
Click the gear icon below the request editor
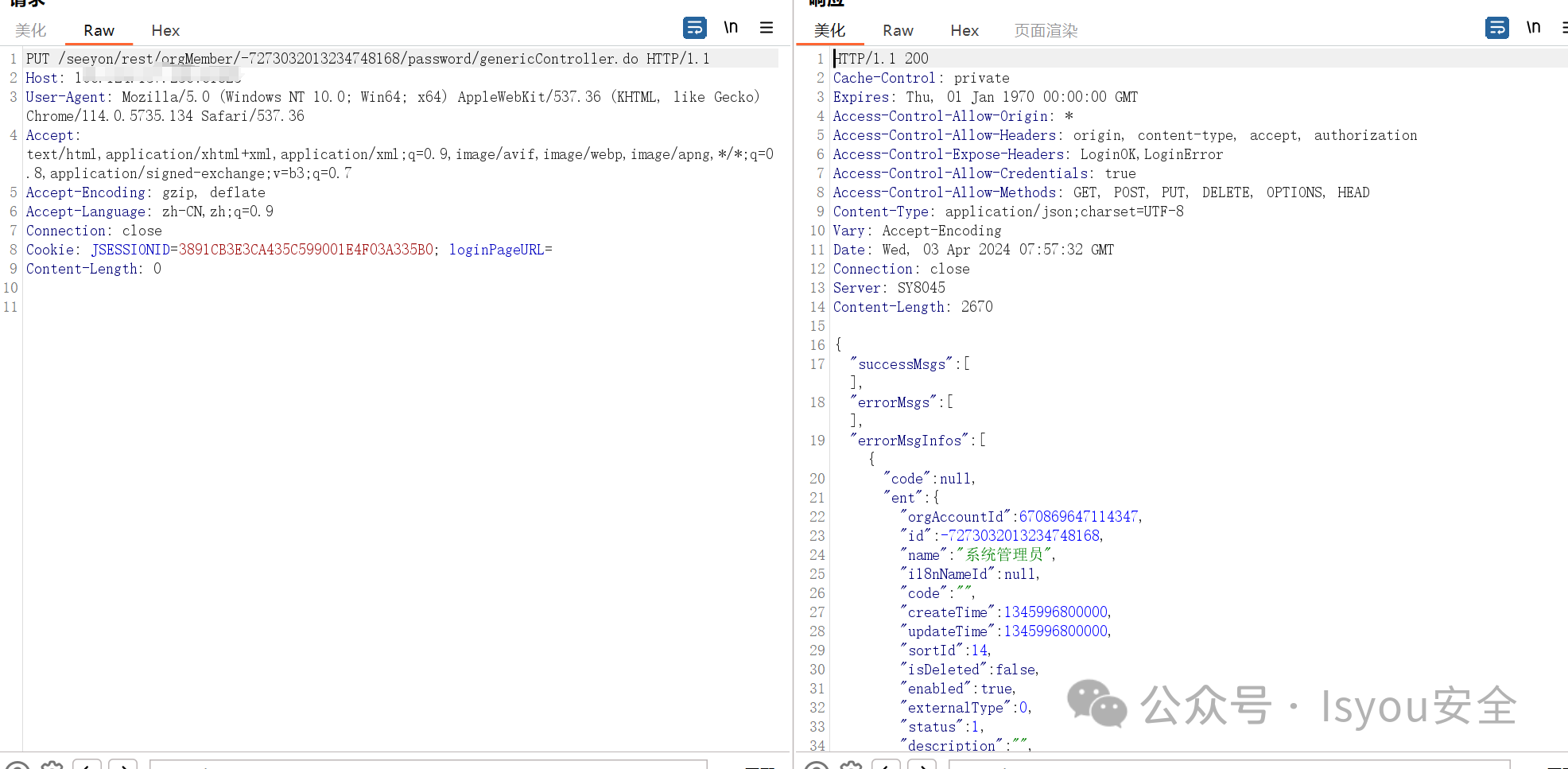(52, 765)
